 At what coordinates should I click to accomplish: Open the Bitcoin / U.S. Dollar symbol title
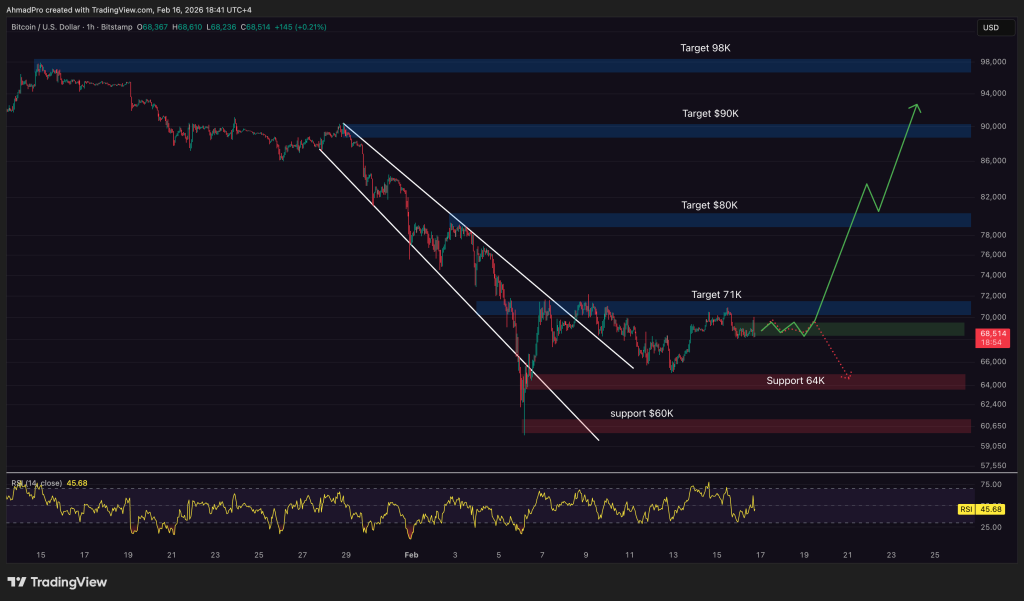pos(58,27)
